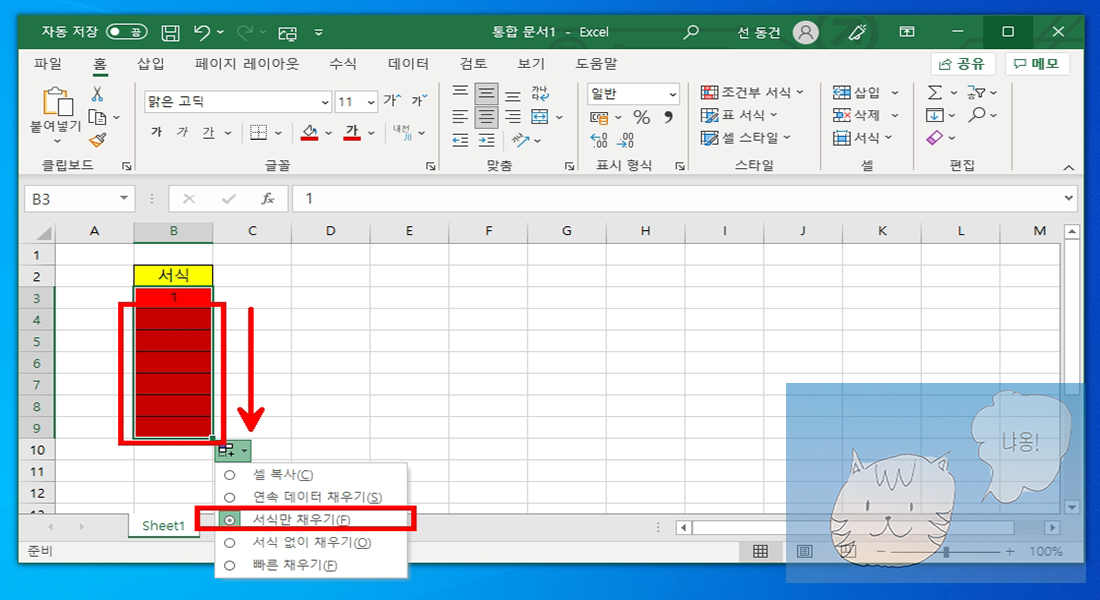Select the Format Painter brush

click(98, 140)
